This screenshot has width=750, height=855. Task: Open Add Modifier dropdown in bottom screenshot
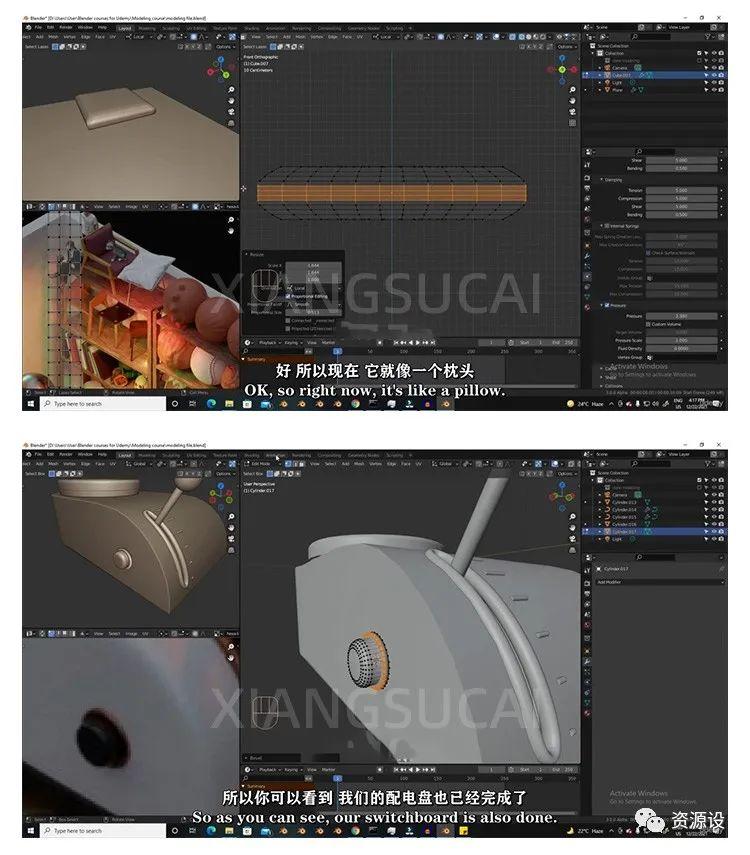pyautogui.click(x=659, y=582)
